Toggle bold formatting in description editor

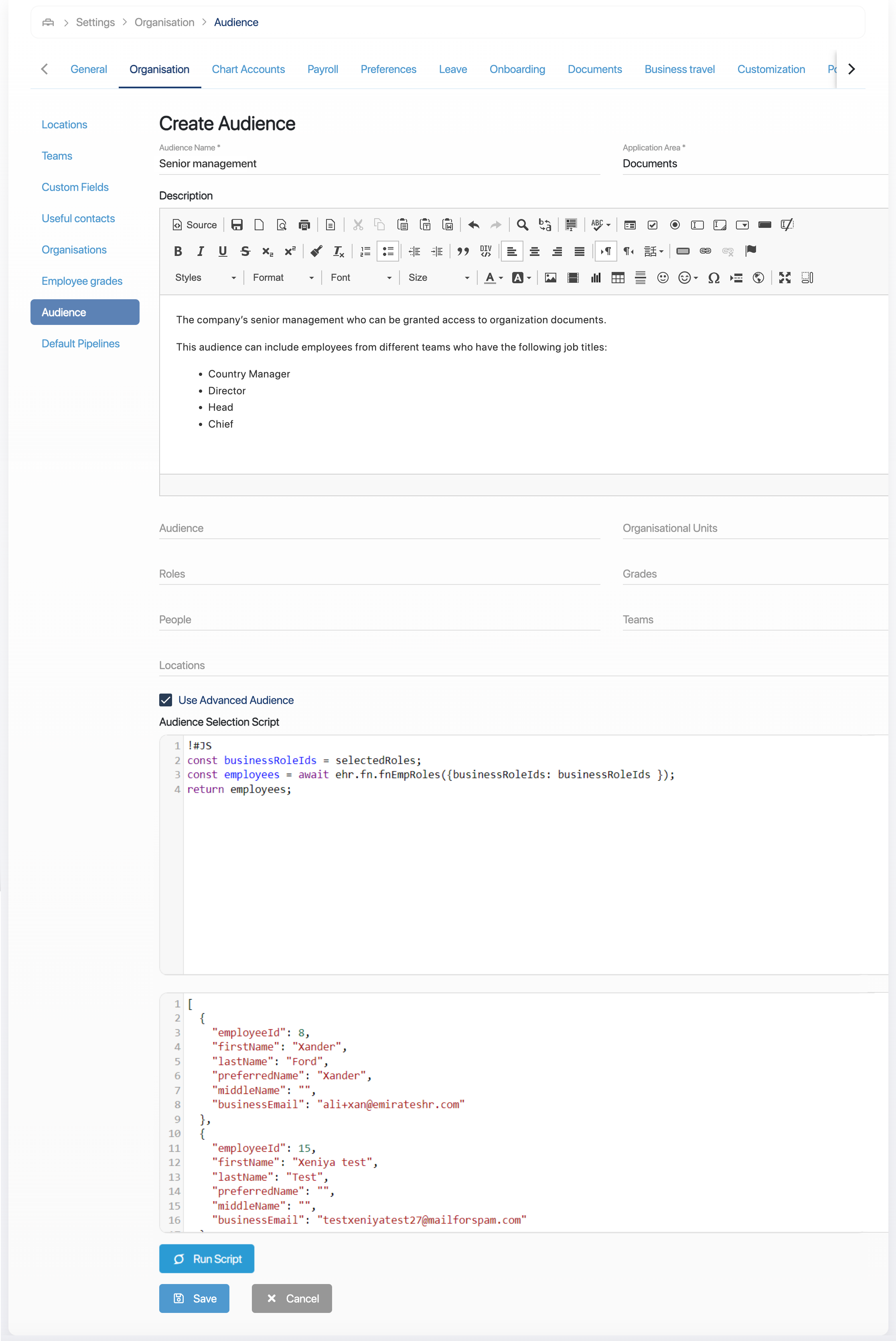[178, 251]
